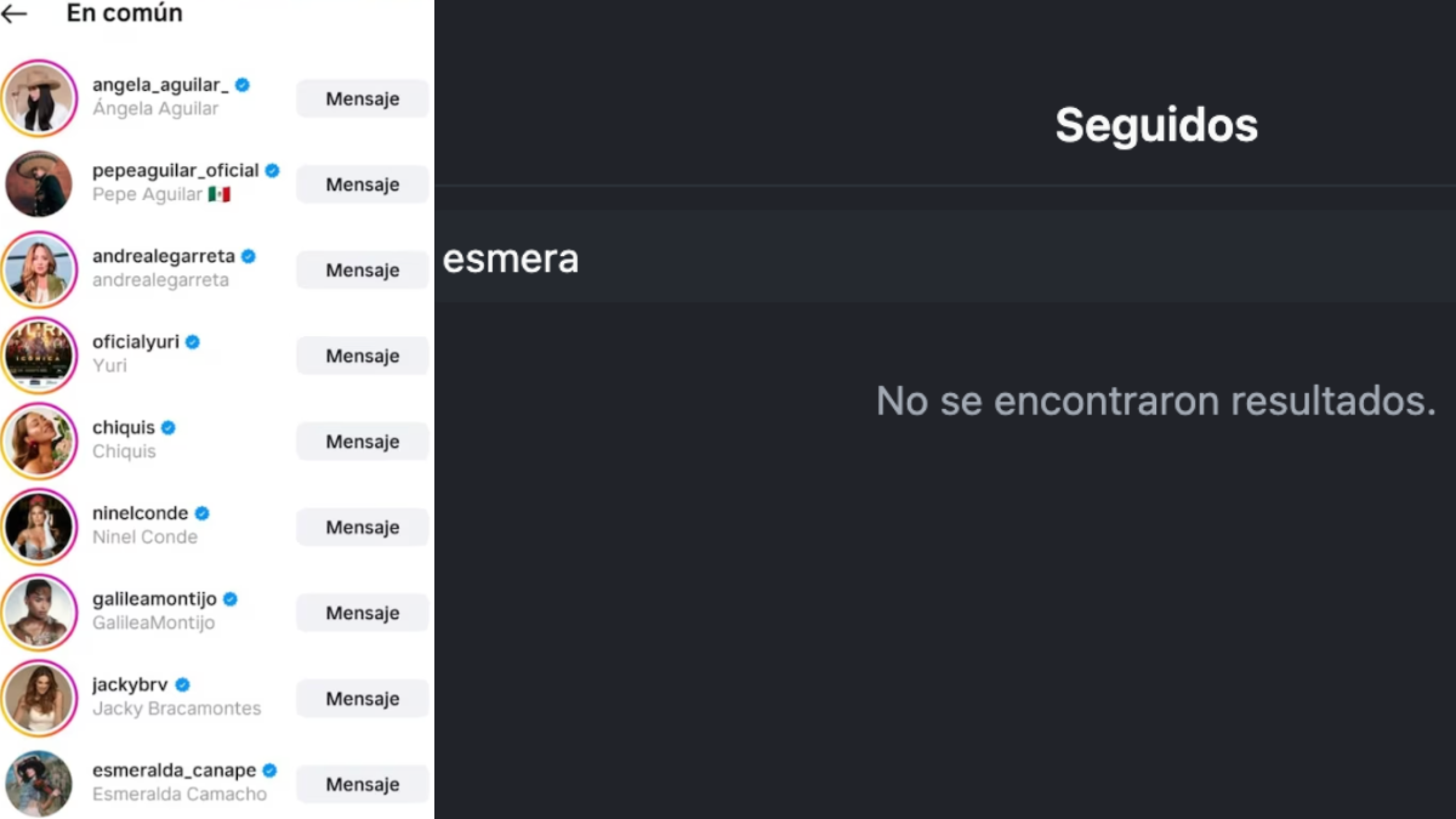
Task: Send a message to pepeaguilar_oficial
Action: tap(362, 184)
